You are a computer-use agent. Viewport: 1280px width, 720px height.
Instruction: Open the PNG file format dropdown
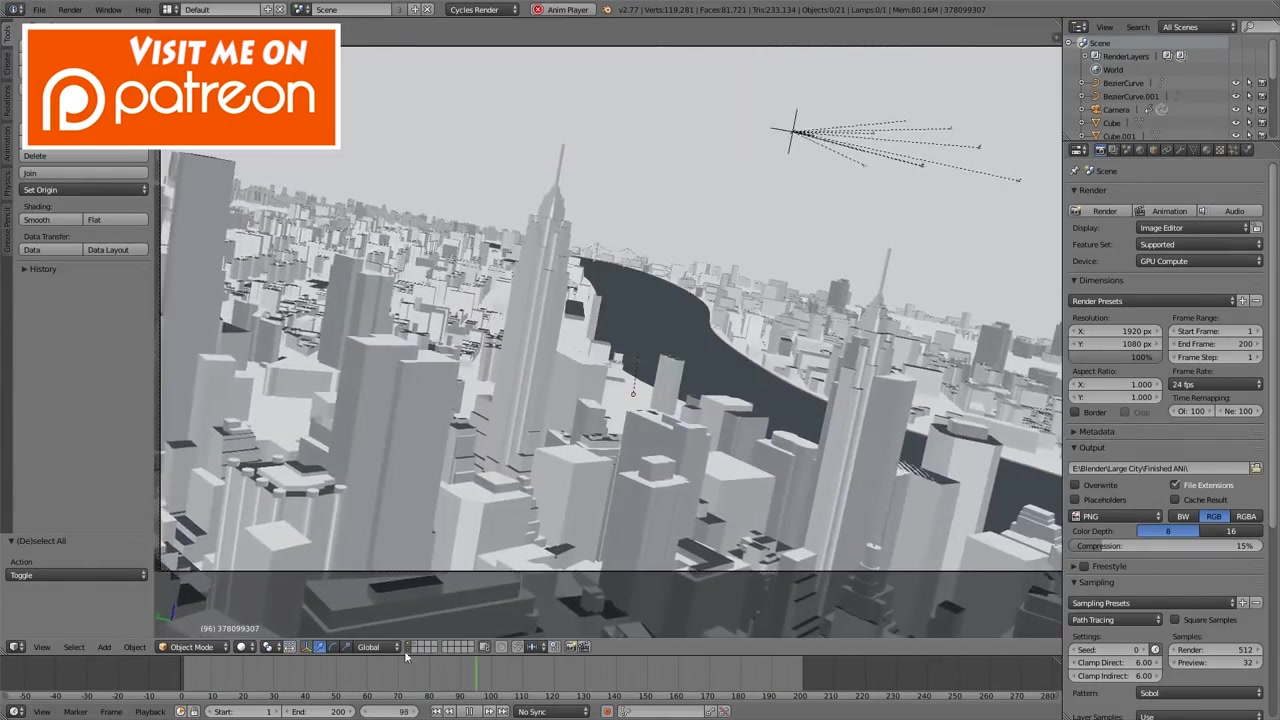(1116, 517)
